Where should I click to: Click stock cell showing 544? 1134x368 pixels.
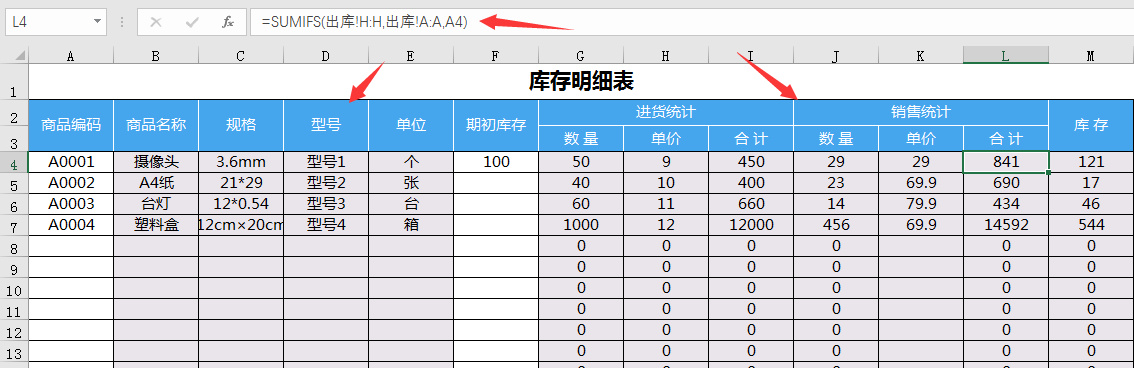coord(1091,225)
